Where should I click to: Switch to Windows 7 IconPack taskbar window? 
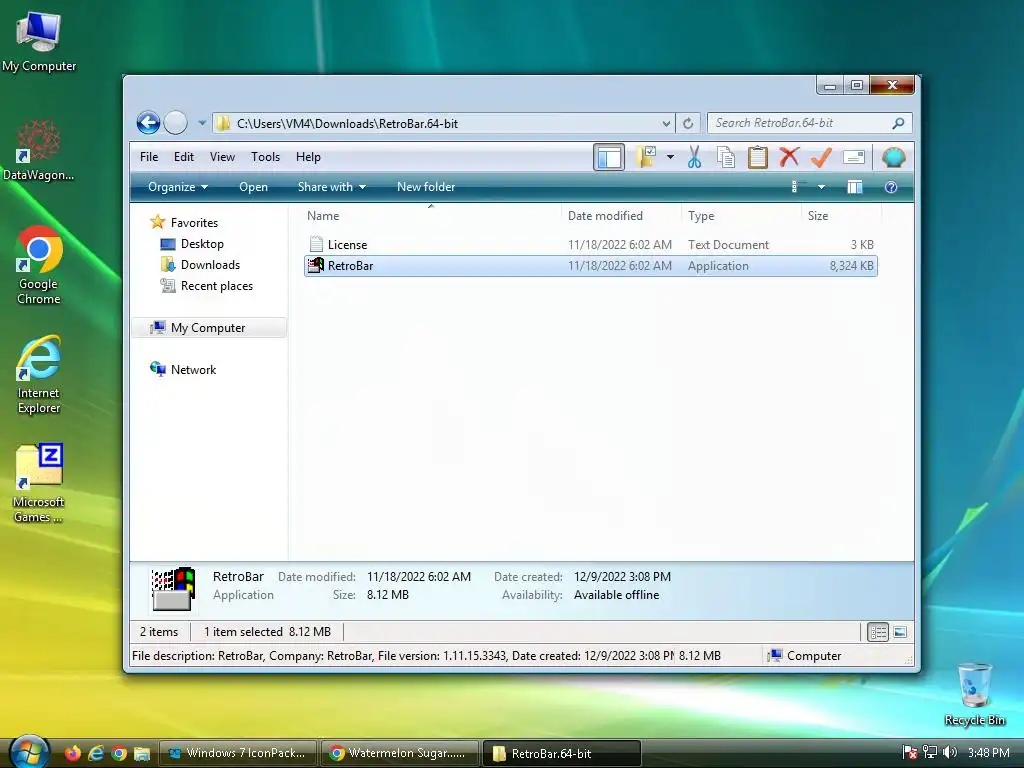coord(238,753)
